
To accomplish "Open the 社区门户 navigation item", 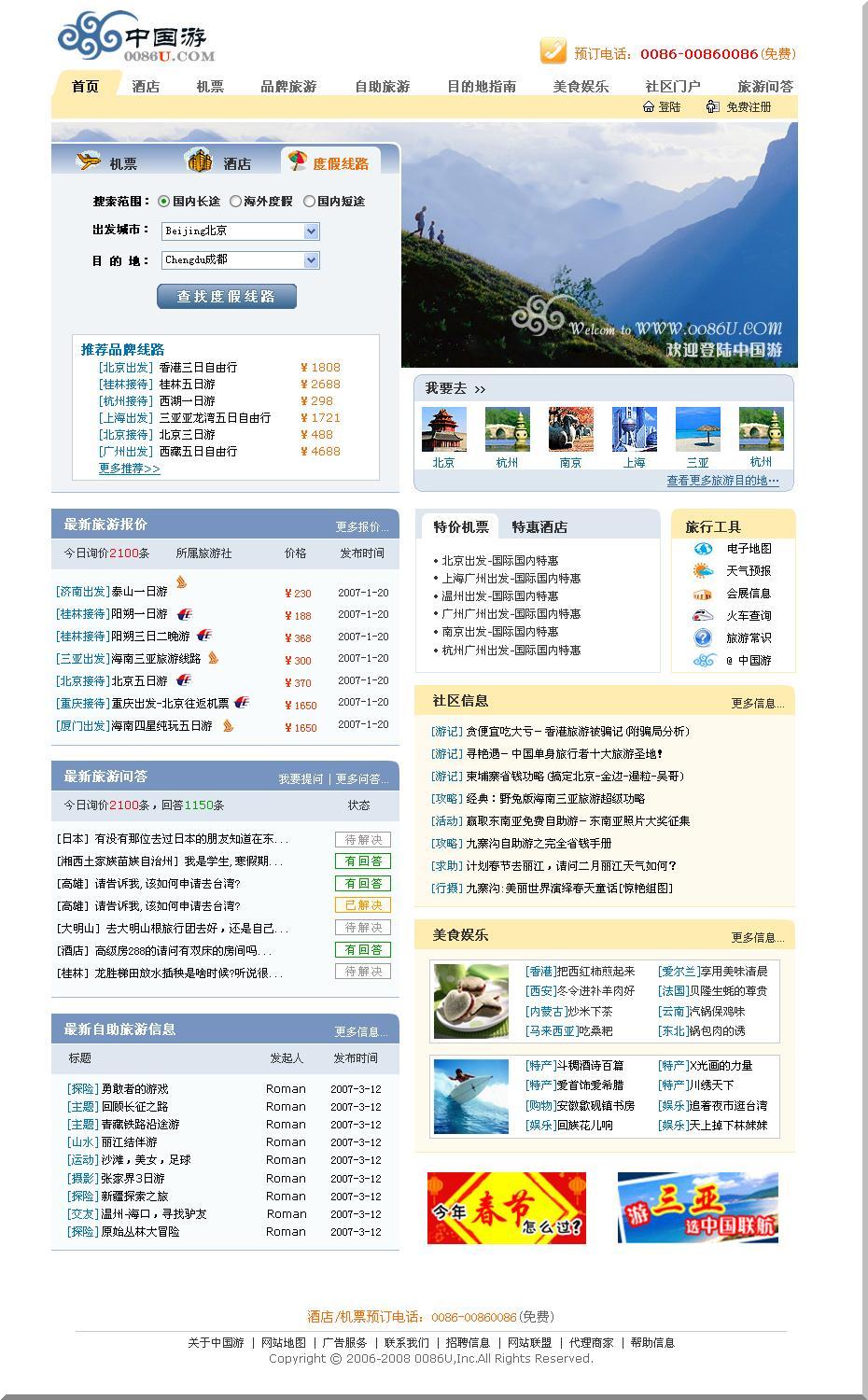I will click(673, 86).
